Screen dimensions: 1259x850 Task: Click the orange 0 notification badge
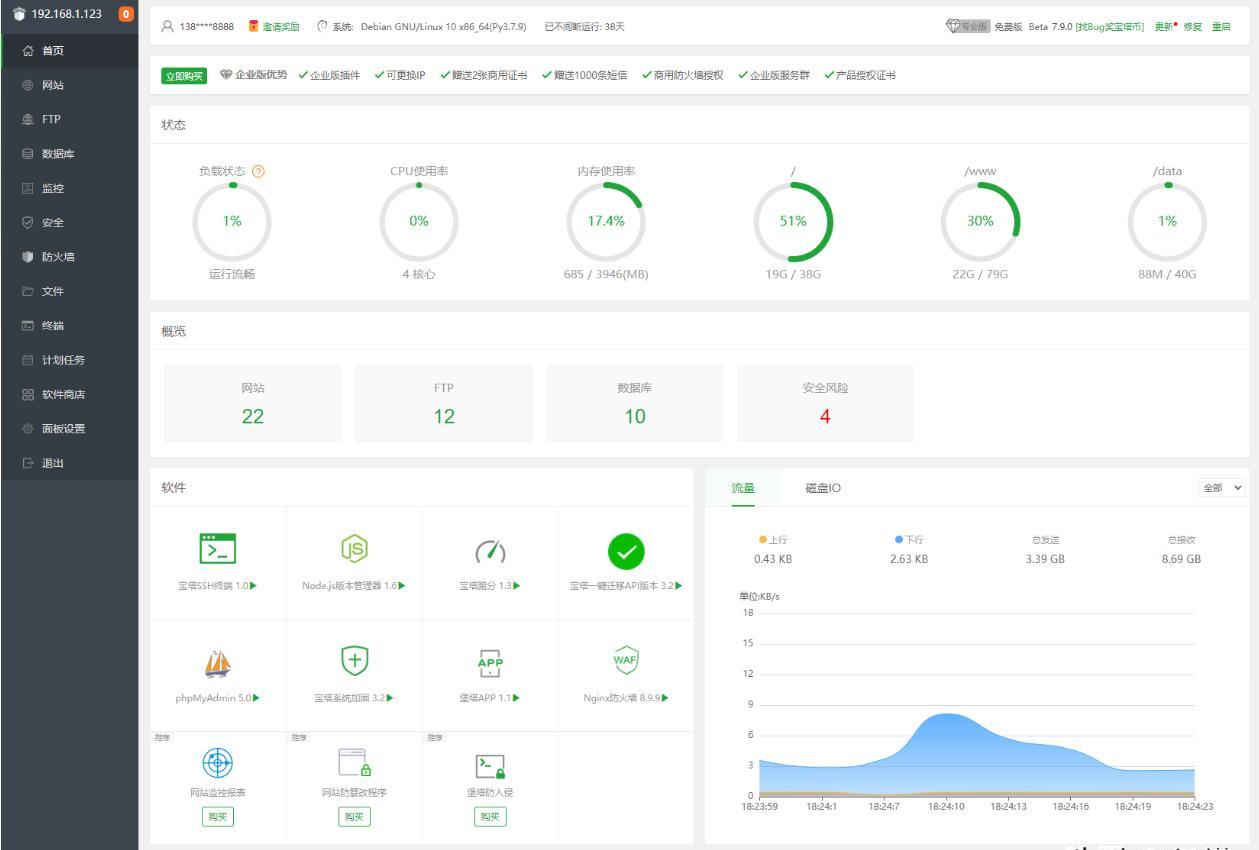(125, 13)
